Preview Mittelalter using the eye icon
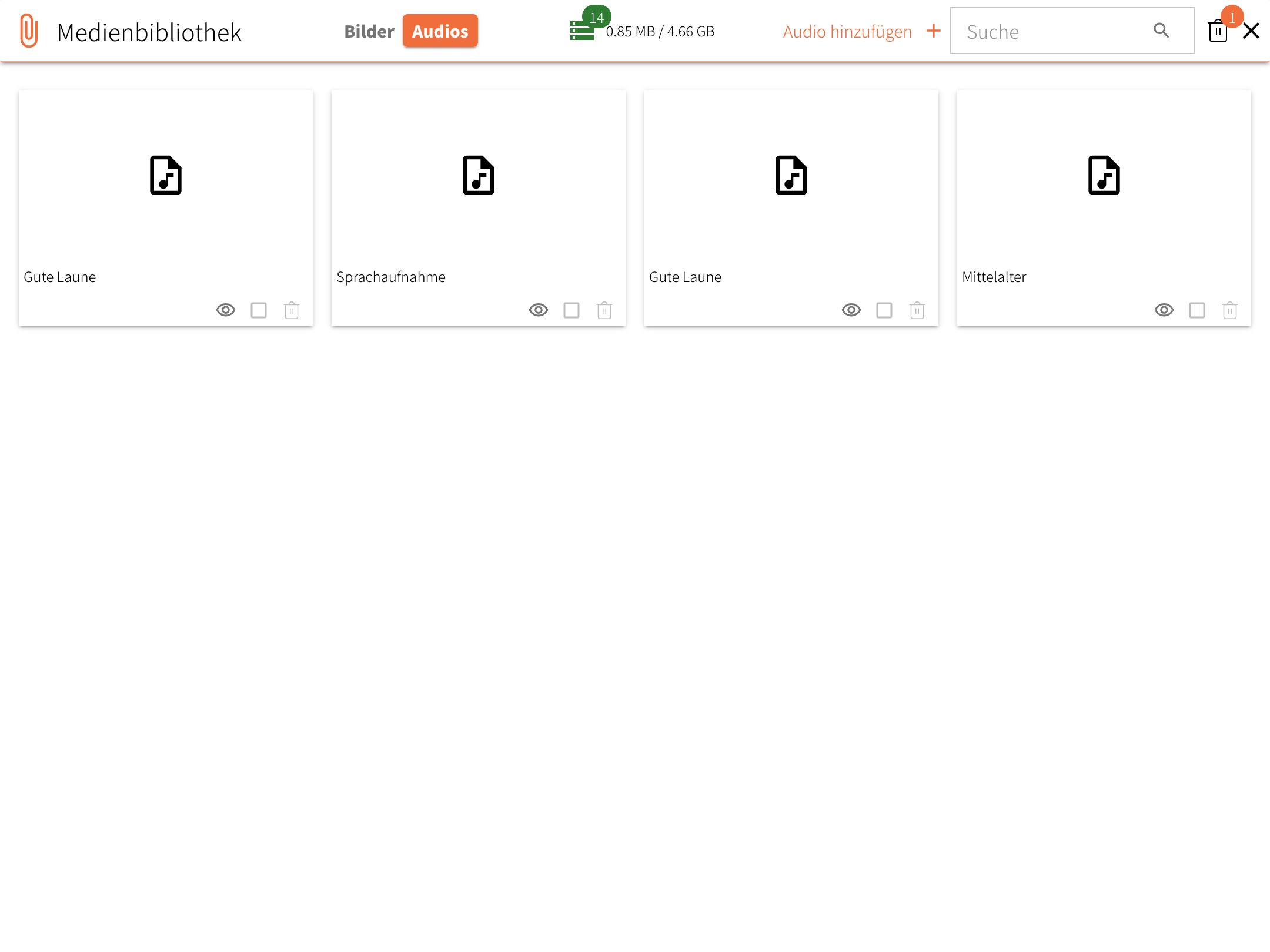The image size is (1270, 952). coord(1164,310)
